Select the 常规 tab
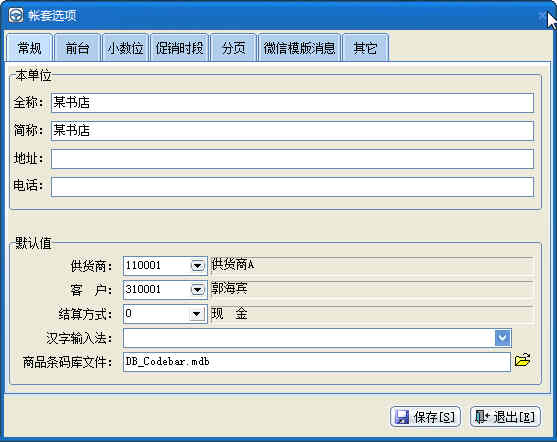 pos(29,48)
